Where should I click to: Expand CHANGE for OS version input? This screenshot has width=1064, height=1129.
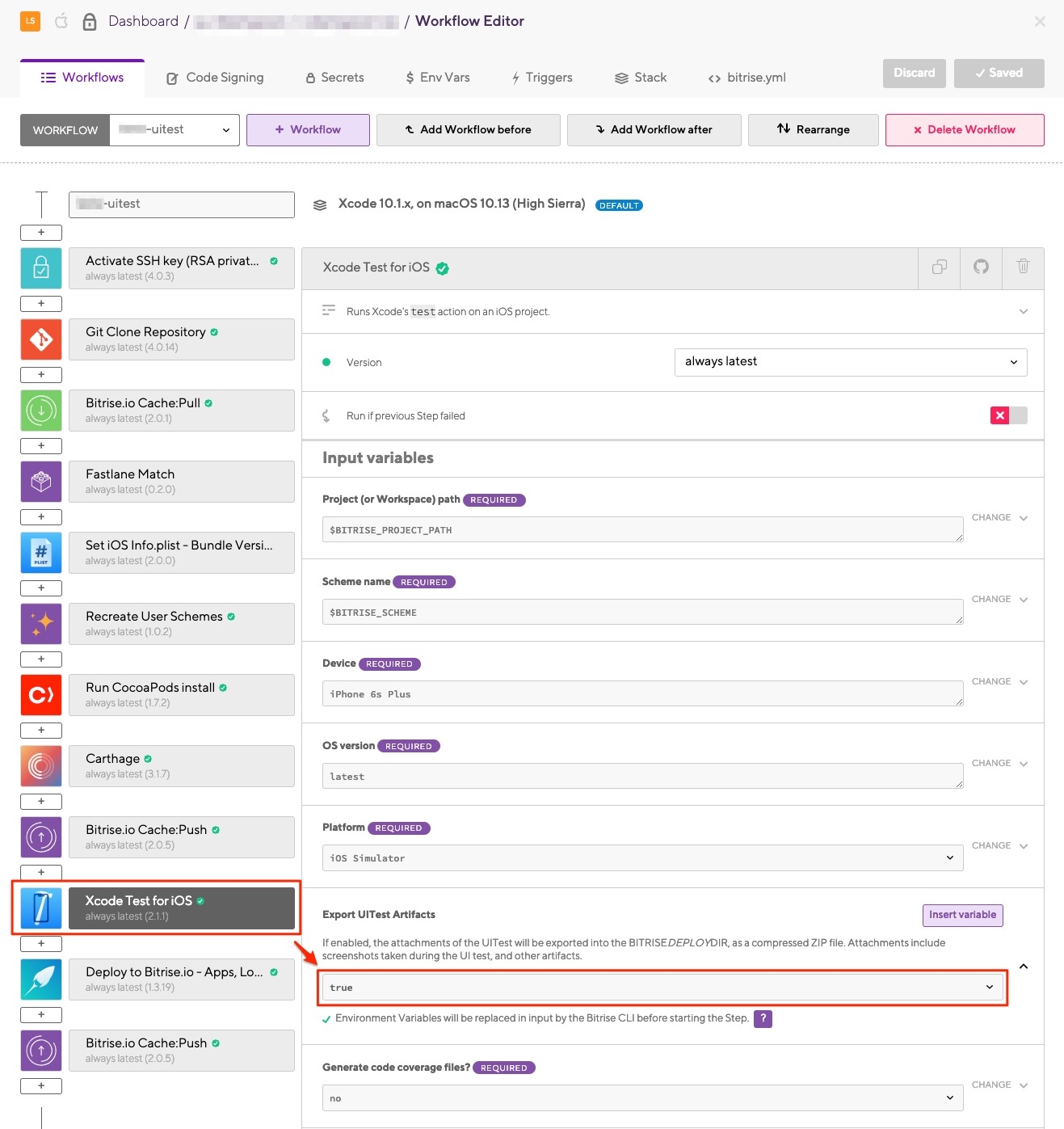999,764
